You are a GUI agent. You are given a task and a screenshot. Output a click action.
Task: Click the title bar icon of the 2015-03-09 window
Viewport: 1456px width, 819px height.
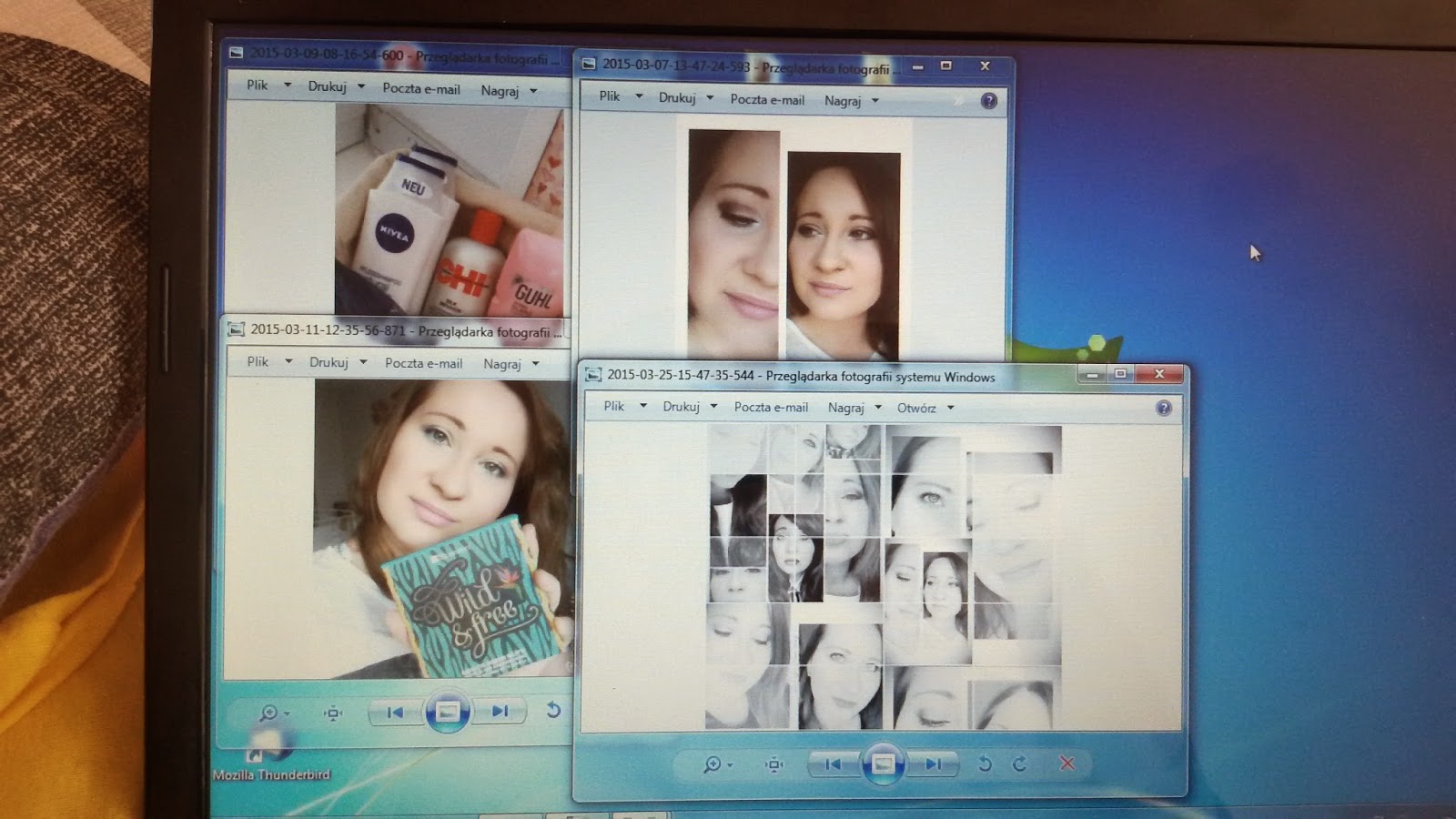236,53
